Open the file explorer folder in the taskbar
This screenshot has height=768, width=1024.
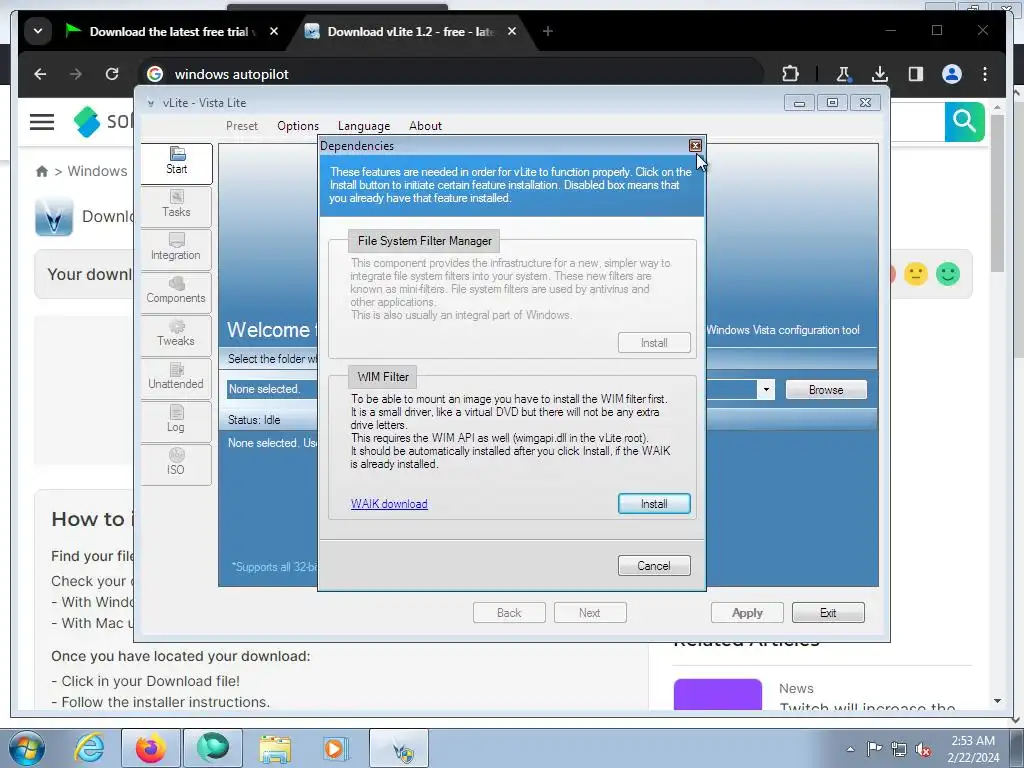275,748
